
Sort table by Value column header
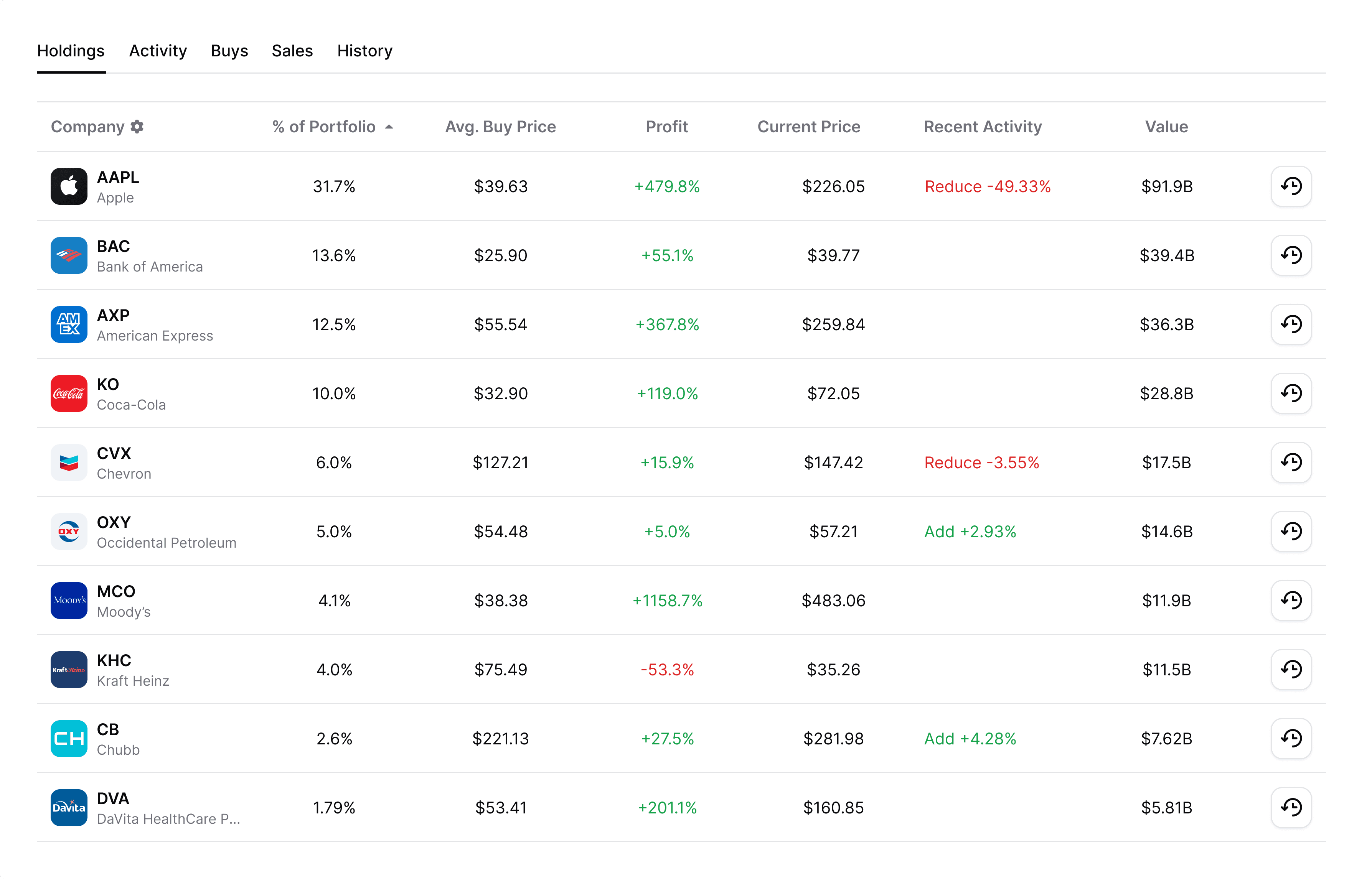(1166, 127)
